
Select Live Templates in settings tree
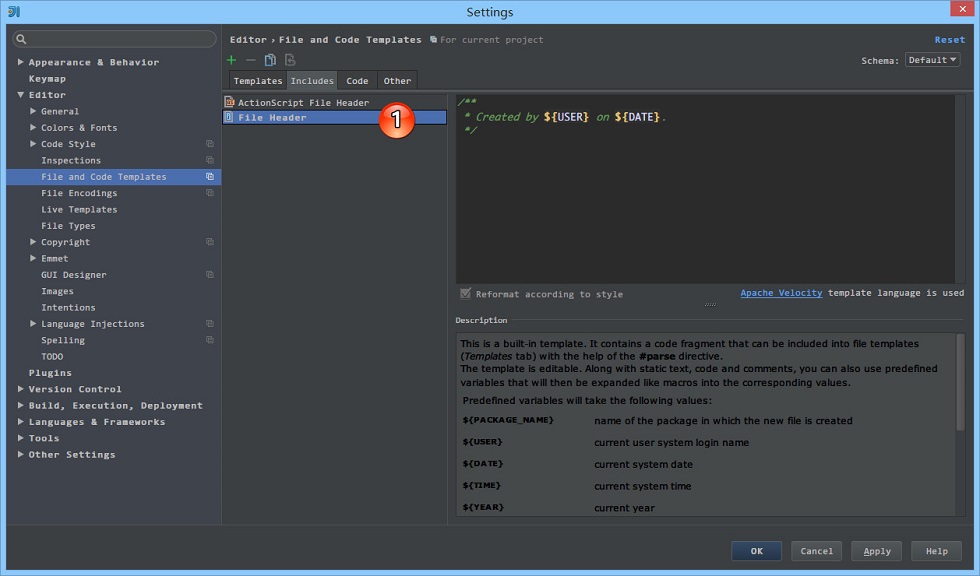(79, 209)
